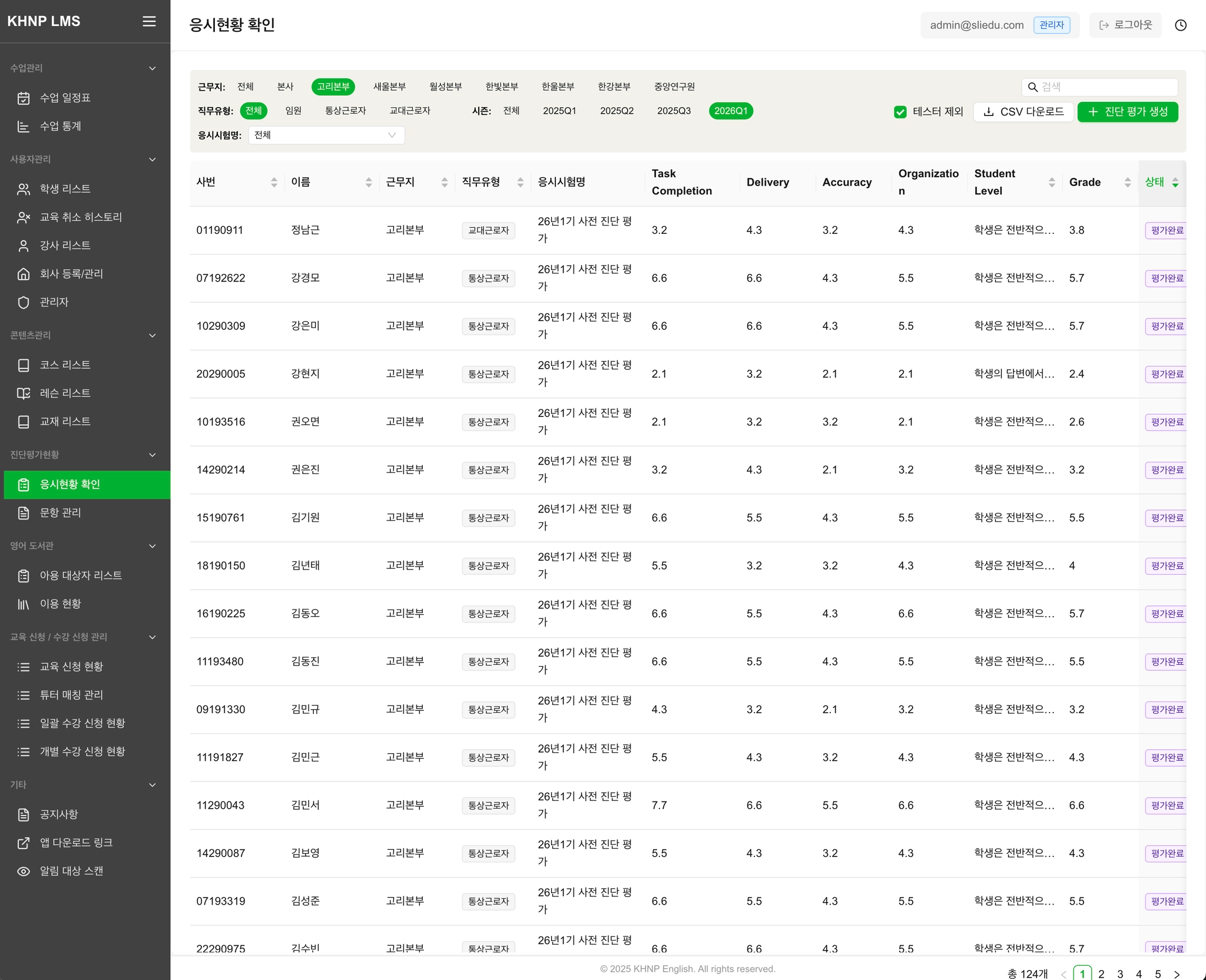
Task: Click the 앱 다운로드 링크 external-link icon
Action: pyautogui.click(x=24, y=843)
